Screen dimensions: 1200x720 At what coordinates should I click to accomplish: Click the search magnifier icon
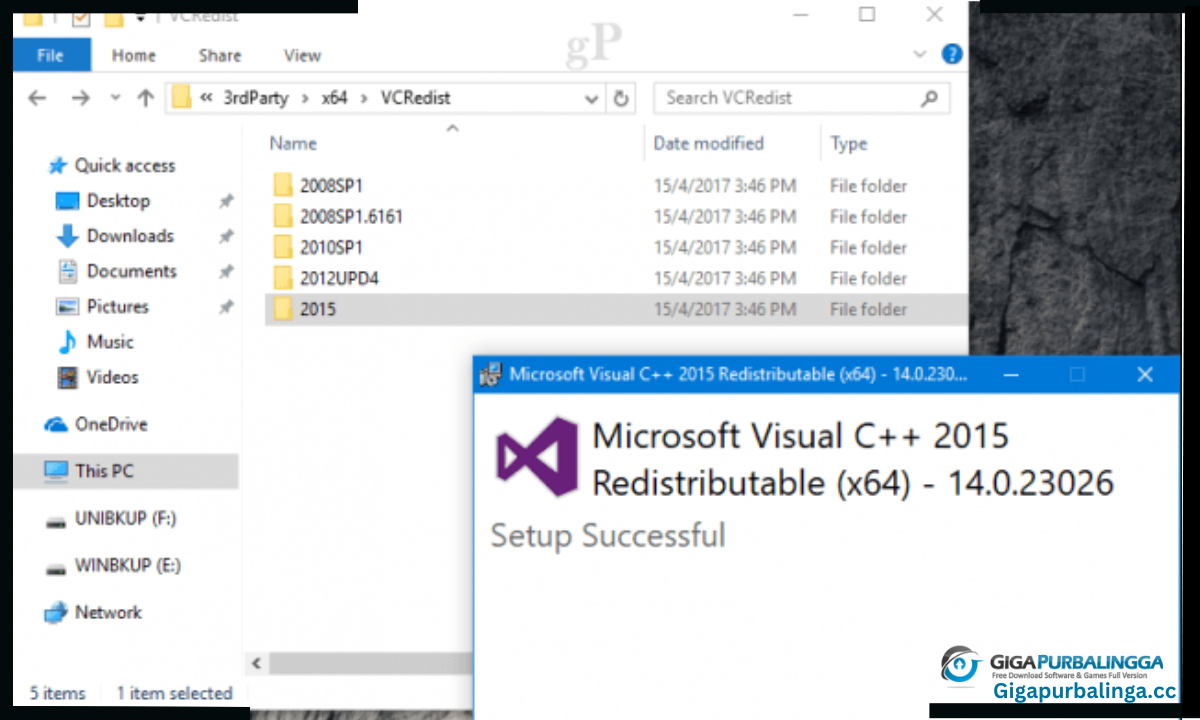pos(929,98)
